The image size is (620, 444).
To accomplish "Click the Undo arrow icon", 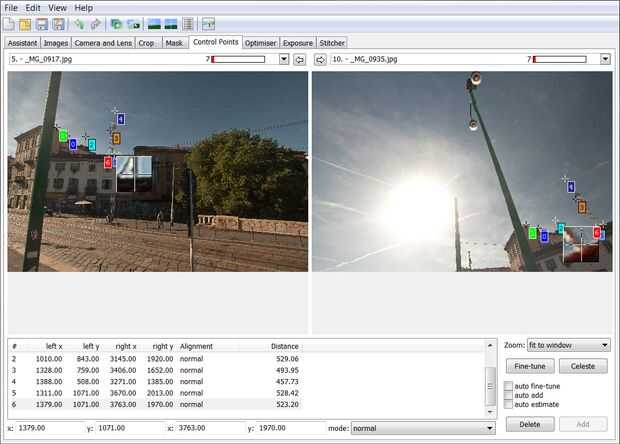I will (79, 25).
